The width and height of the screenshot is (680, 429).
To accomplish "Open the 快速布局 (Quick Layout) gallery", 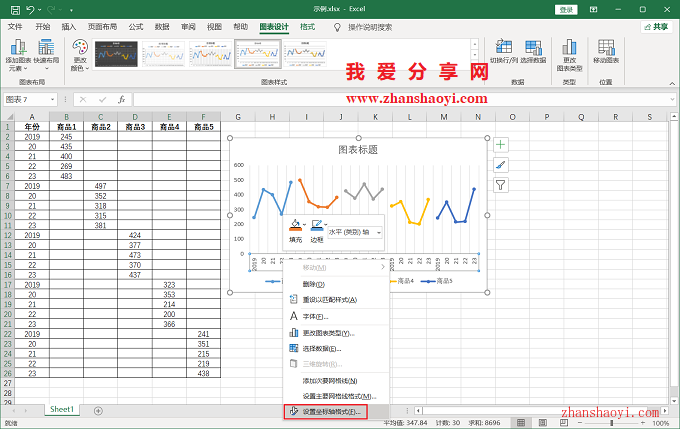I will [46, 55].
